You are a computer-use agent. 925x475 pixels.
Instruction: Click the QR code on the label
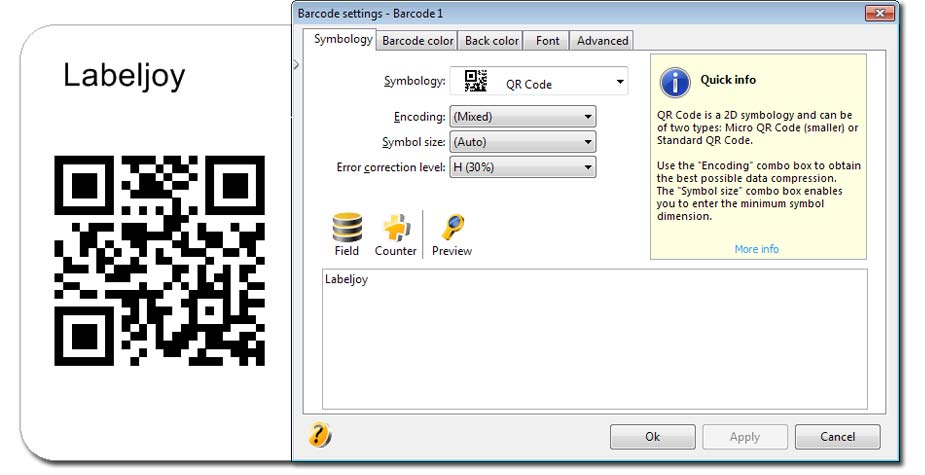160,261
